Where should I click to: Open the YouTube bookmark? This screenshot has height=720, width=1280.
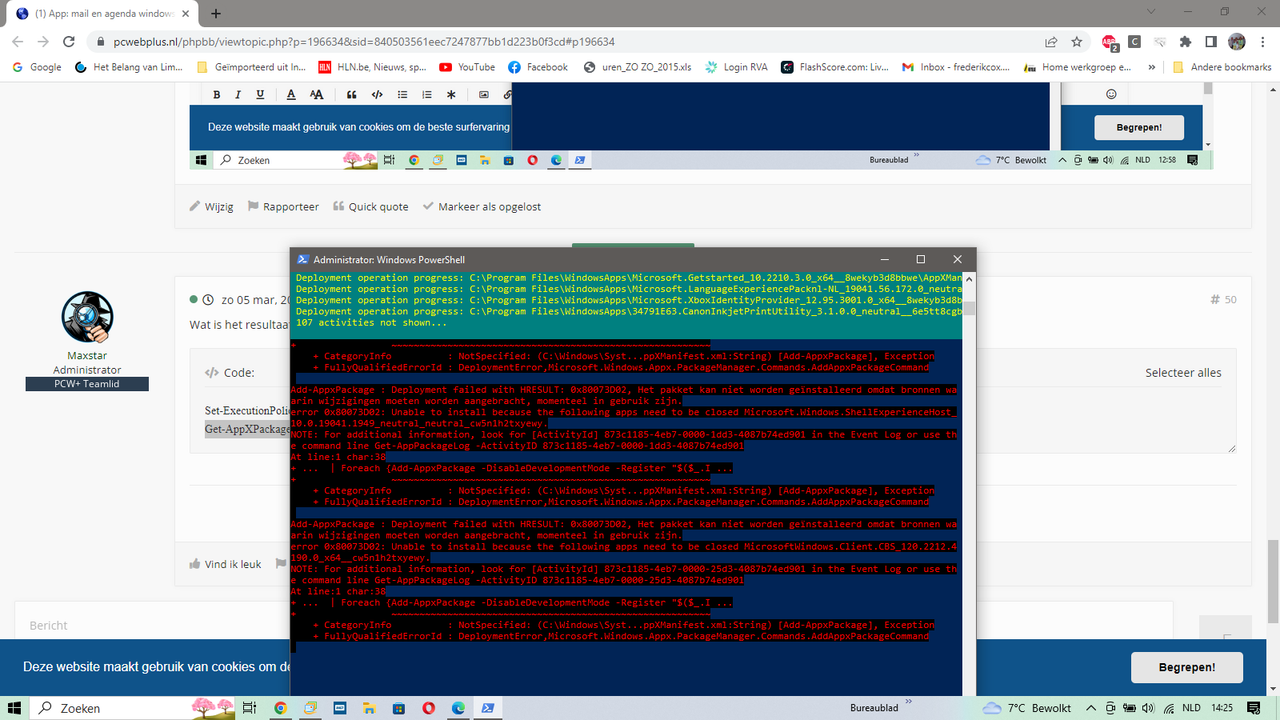(467, 67)
